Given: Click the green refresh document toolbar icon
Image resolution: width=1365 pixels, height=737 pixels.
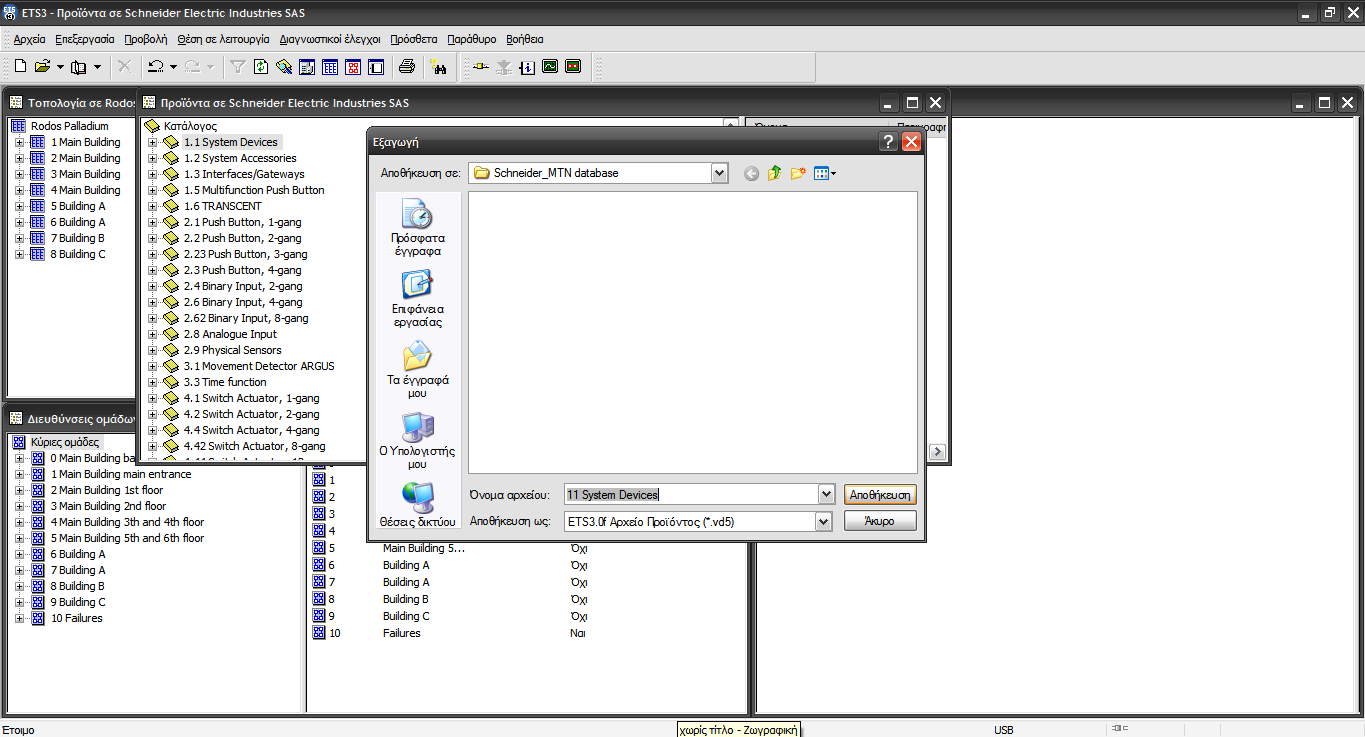Looking at the screenshot, I should coord(261,67).
